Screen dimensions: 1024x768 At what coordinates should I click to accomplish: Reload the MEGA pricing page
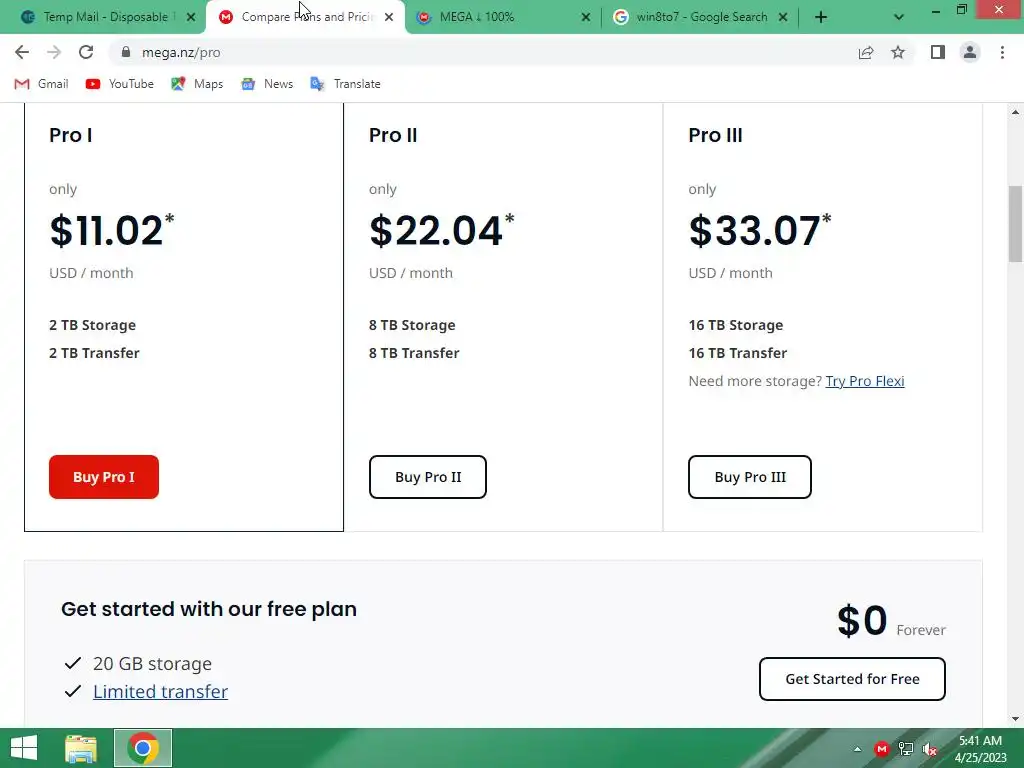click(86, 52)
